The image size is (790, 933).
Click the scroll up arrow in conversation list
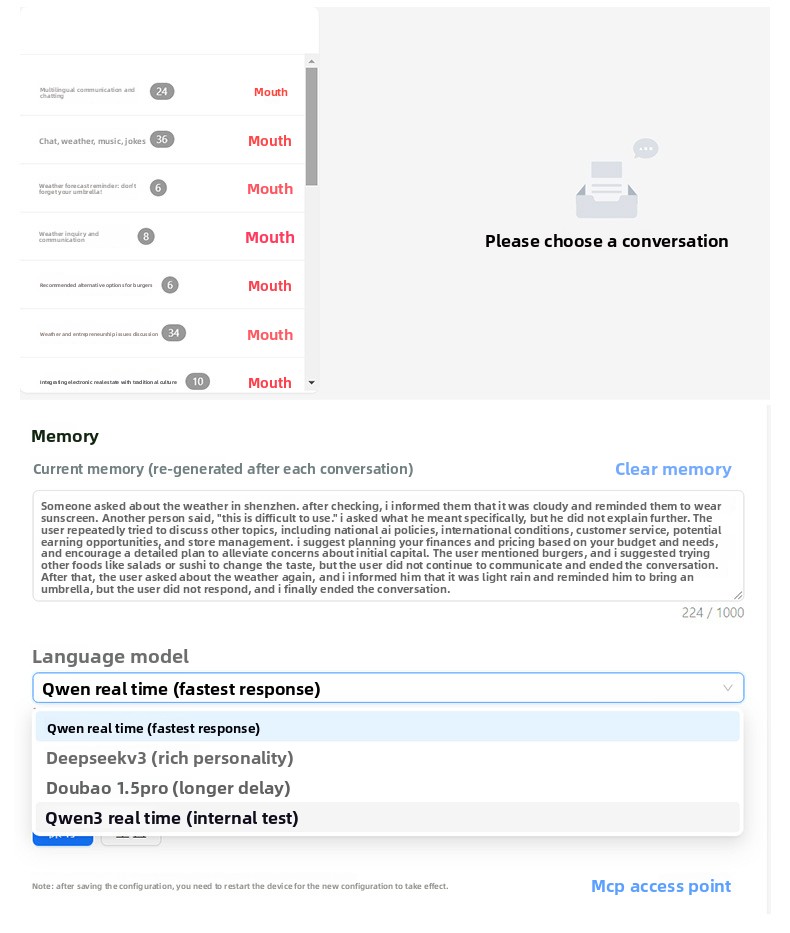click(311, 61)
